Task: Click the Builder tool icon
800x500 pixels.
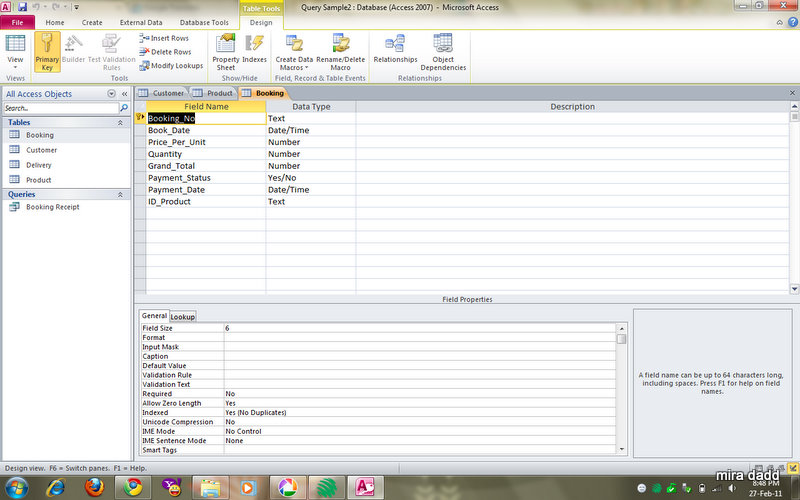Action: point(73,49)
